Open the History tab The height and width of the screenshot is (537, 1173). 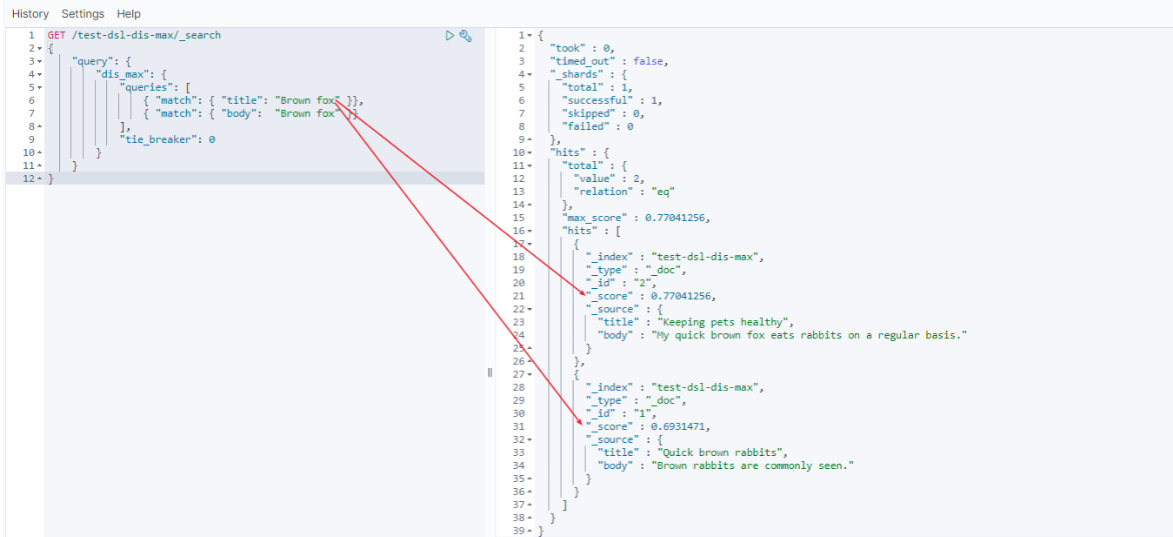pos(30,13)
